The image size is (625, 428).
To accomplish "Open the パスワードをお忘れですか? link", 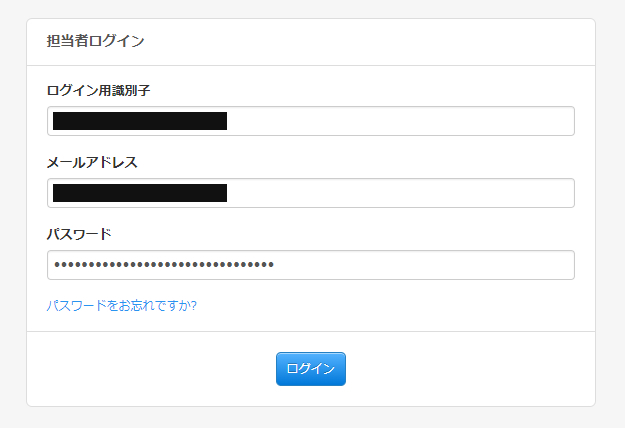I will click(x=121, y=305).
